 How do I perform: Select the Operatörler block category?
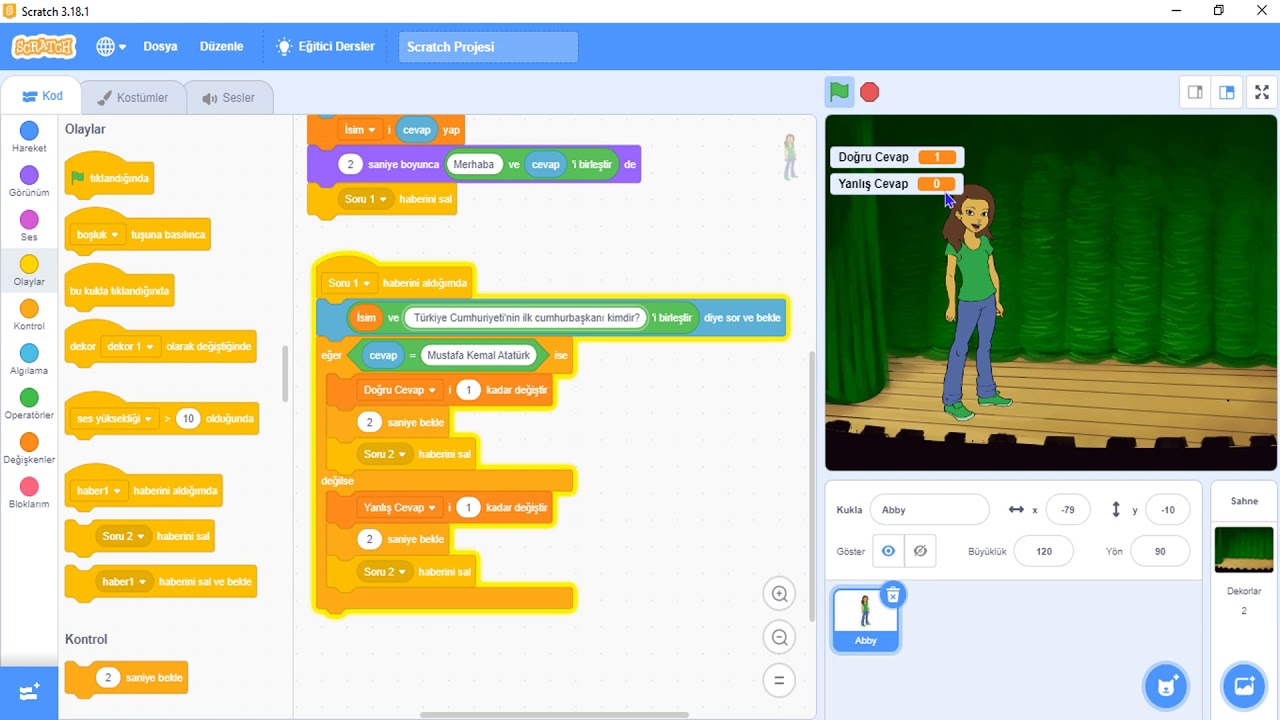(29, 403)
